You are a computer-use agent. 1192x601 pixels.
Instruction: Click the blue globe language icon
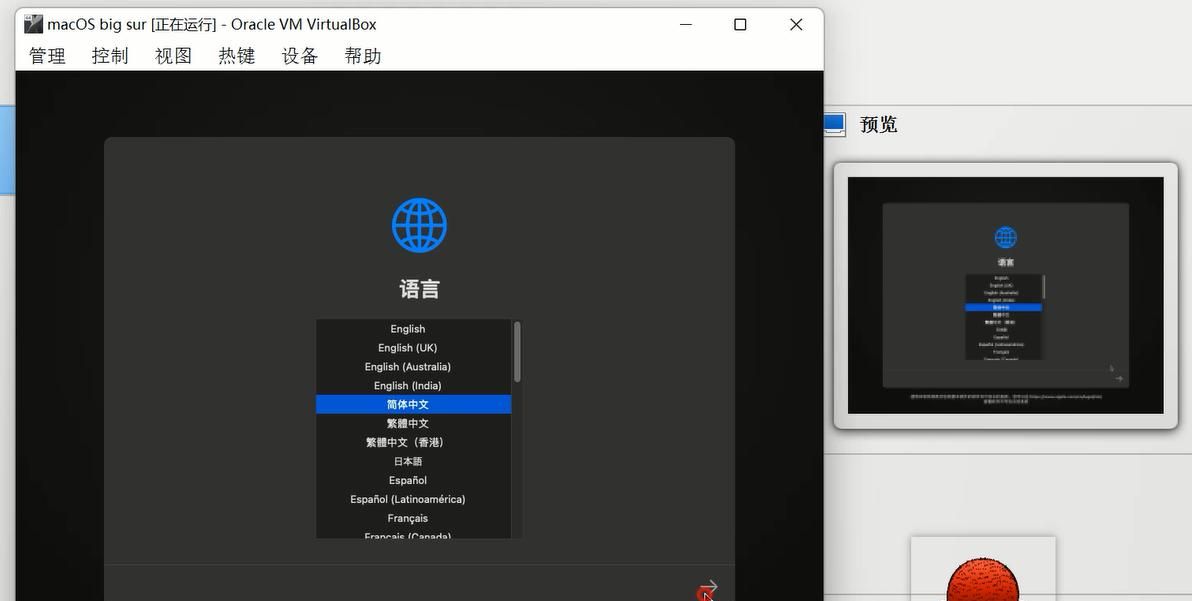coord(419,225)
